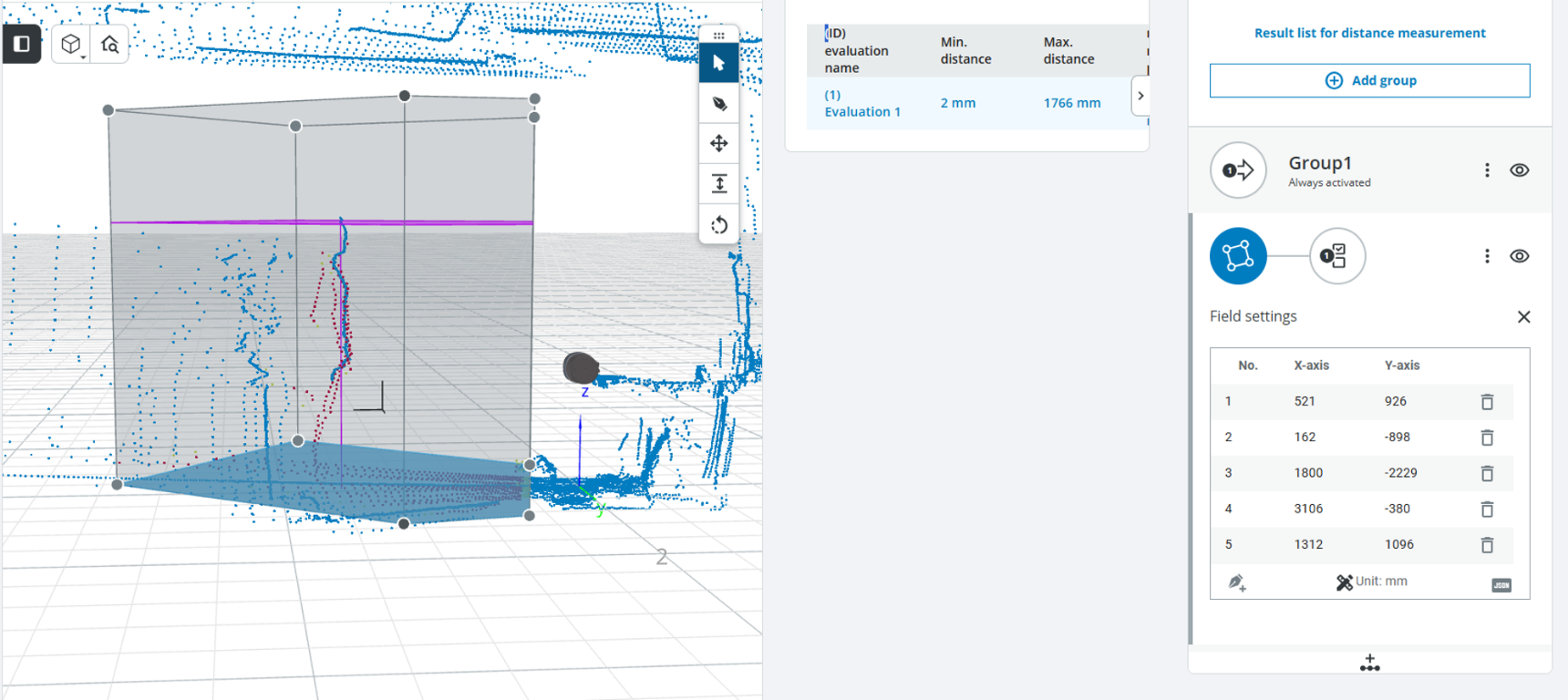Click the Add group button
1568x700 pixels.
[1369, 80]
